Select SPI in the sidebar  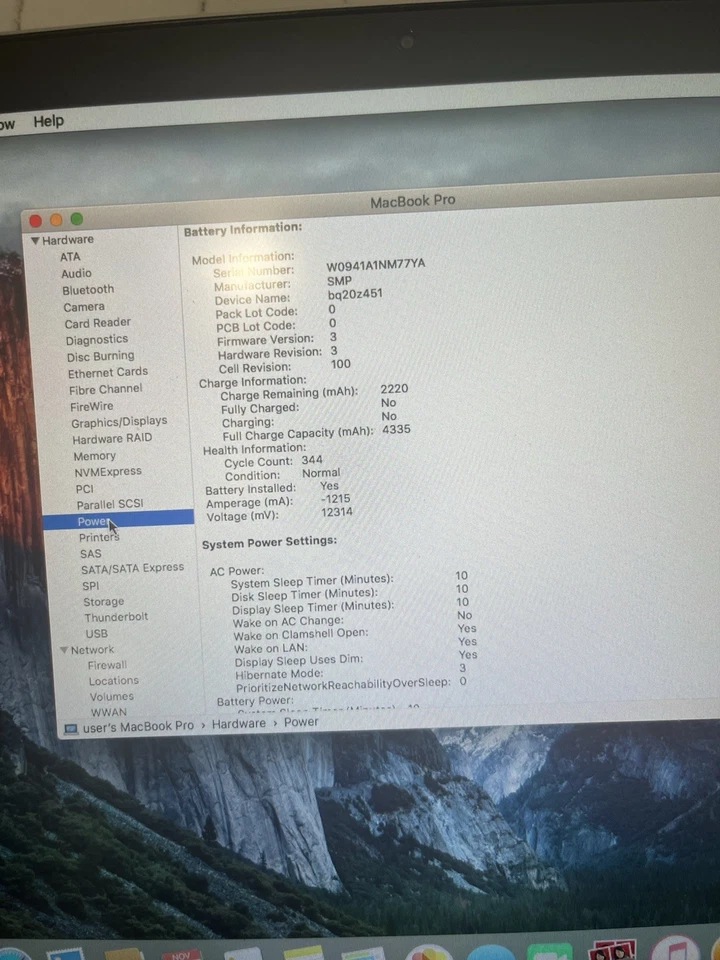point(90,586)
